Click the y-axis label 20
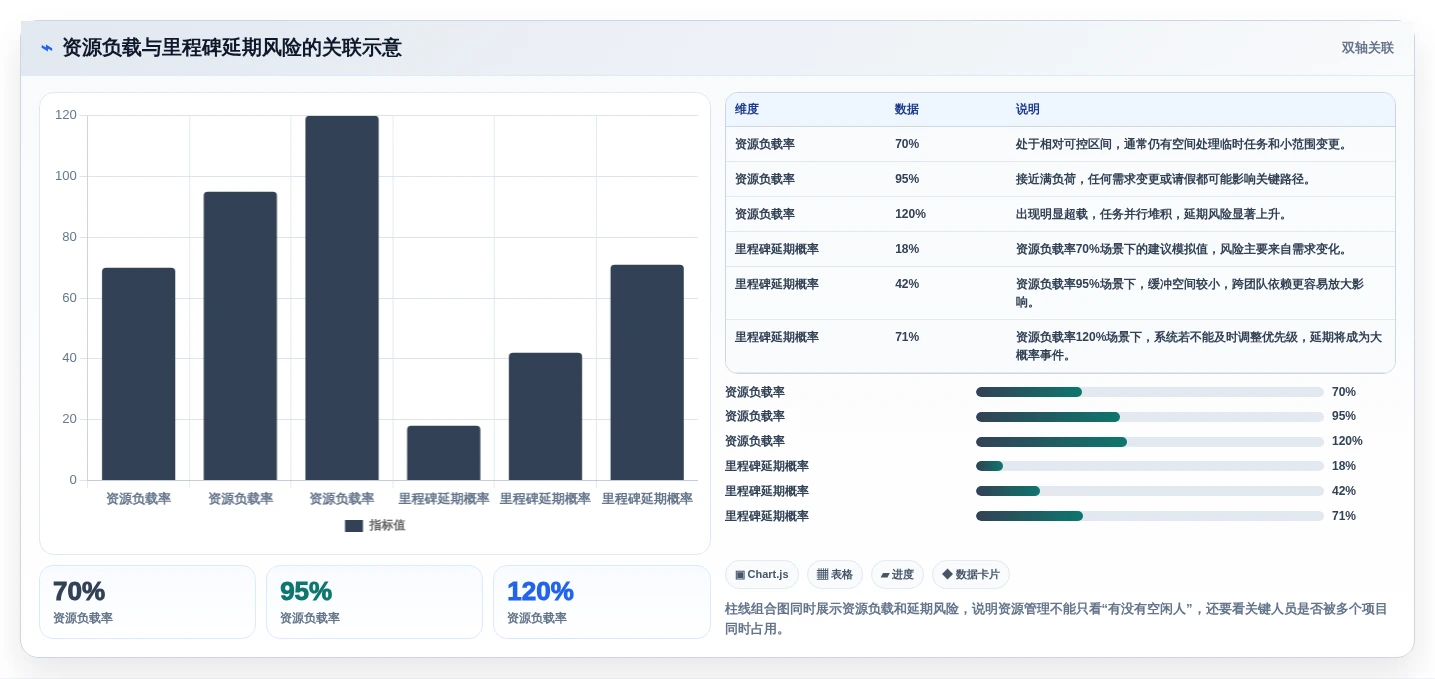Screen dimensions: 1435x679 click(69, 419)
